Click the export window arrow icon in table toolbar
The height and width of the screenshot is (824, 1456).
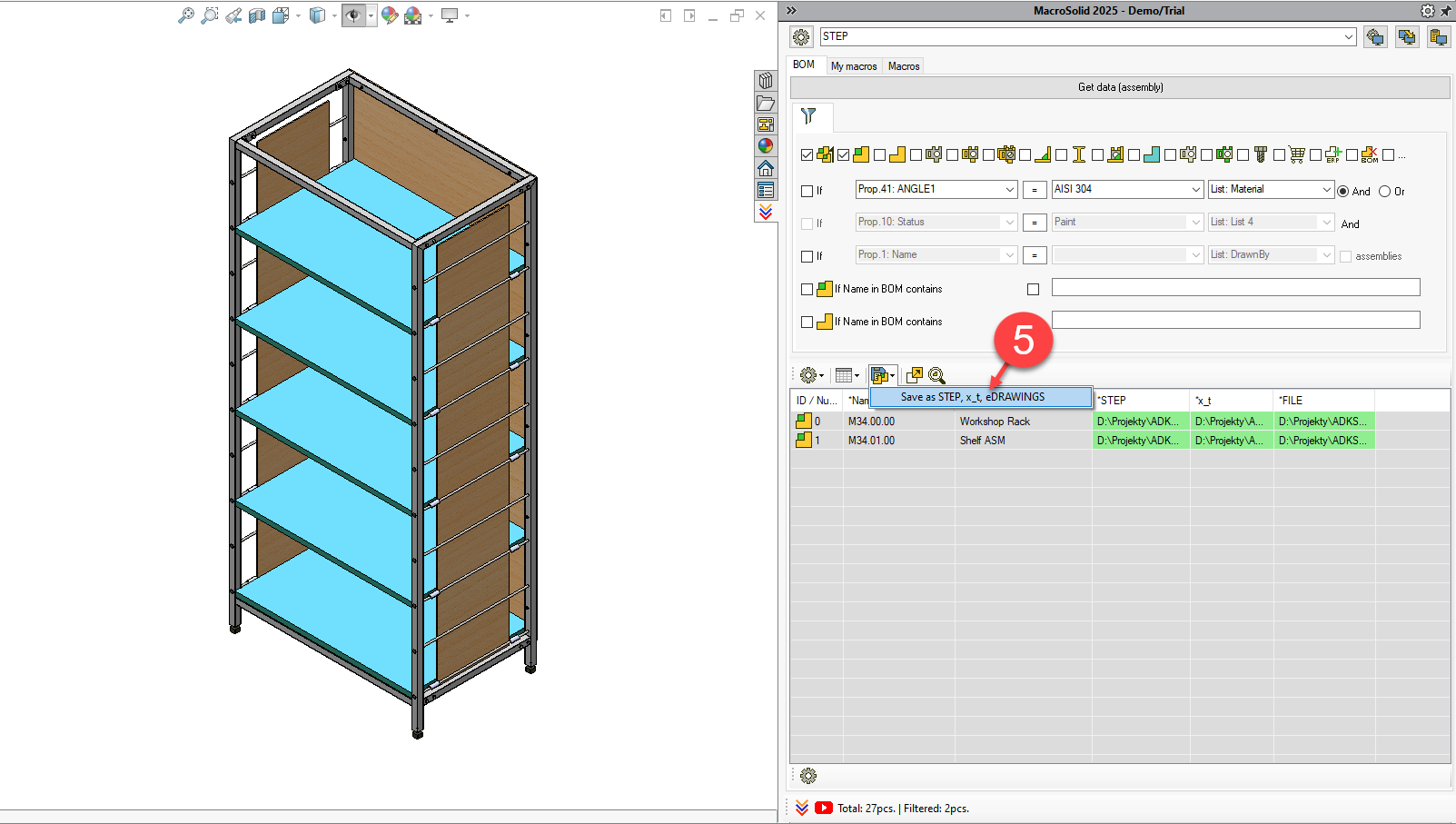915,375
